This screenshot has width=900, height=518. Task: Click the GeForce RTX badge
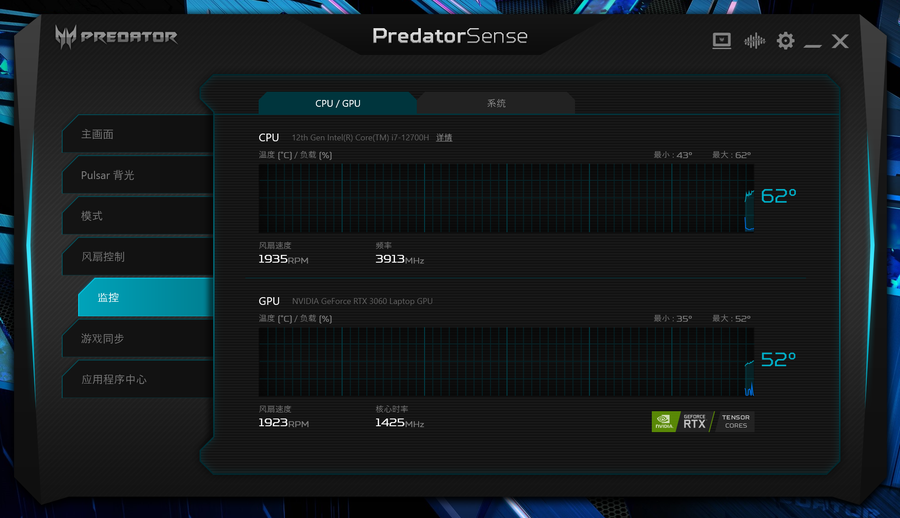coord(695,422)
